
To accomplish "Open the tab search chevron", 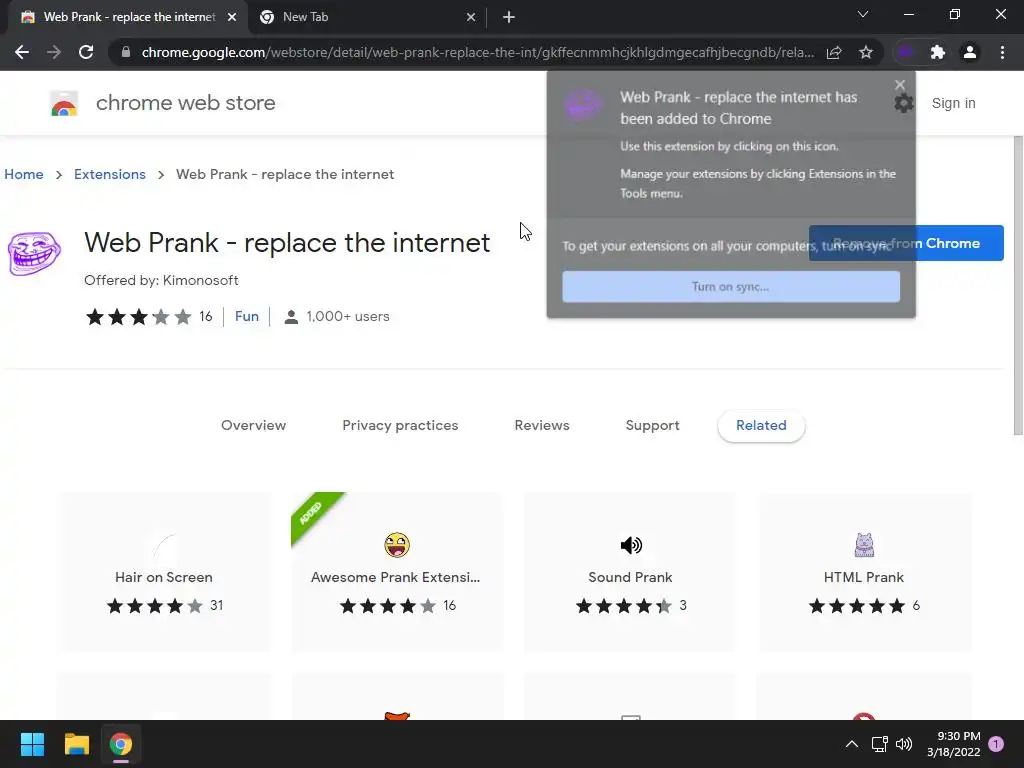I will coord(863,14).
